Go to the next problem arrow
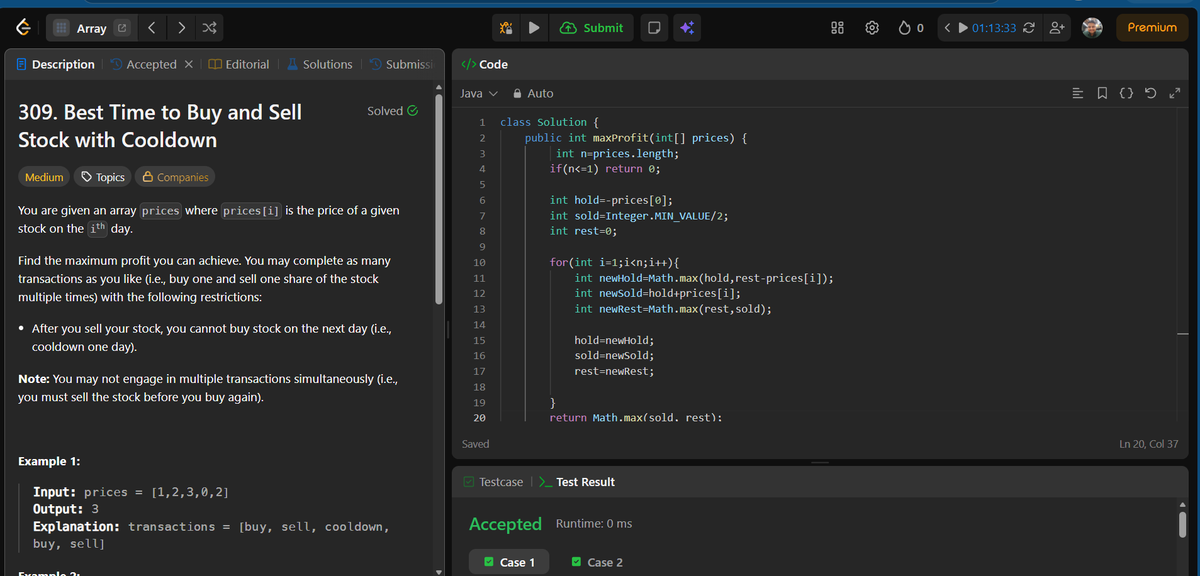The height and width of the screenshot is (576, 1200). [x=182, y=28]
